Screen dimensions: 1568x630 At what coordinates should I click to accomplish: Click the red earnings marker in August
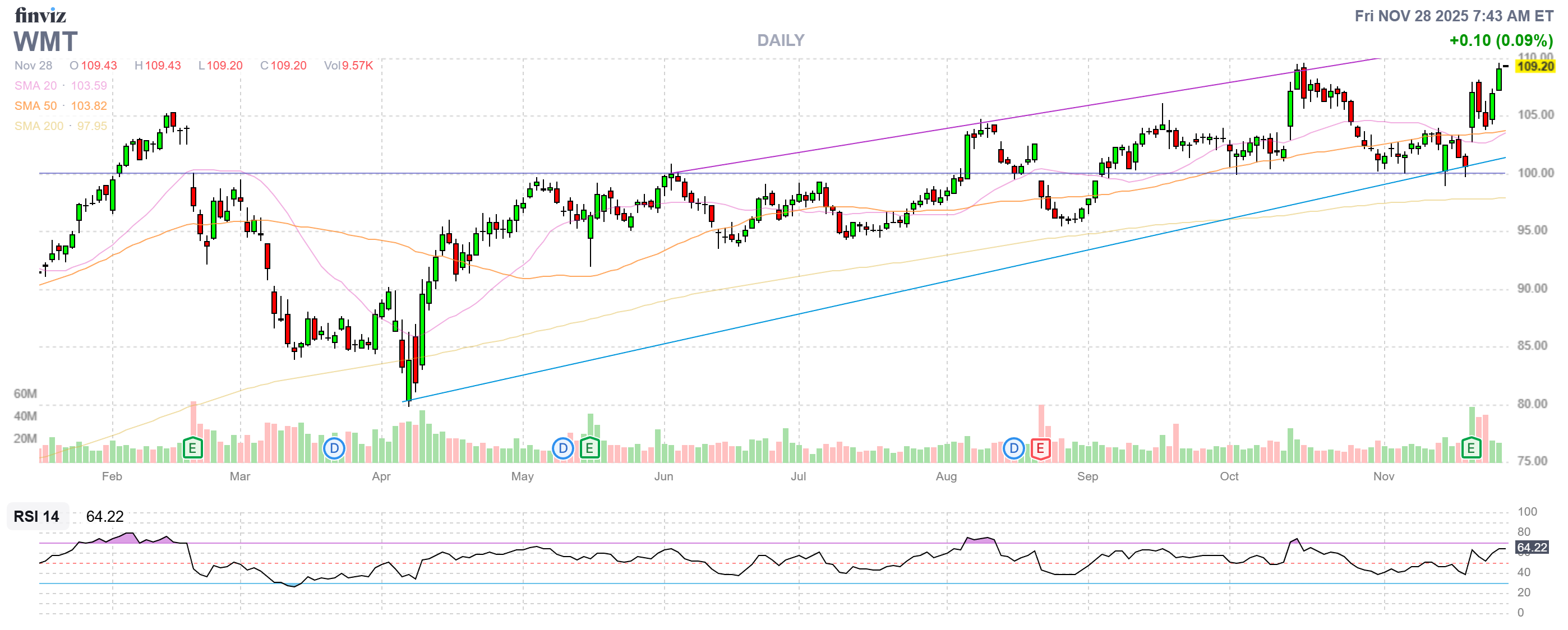(1040, 449)
